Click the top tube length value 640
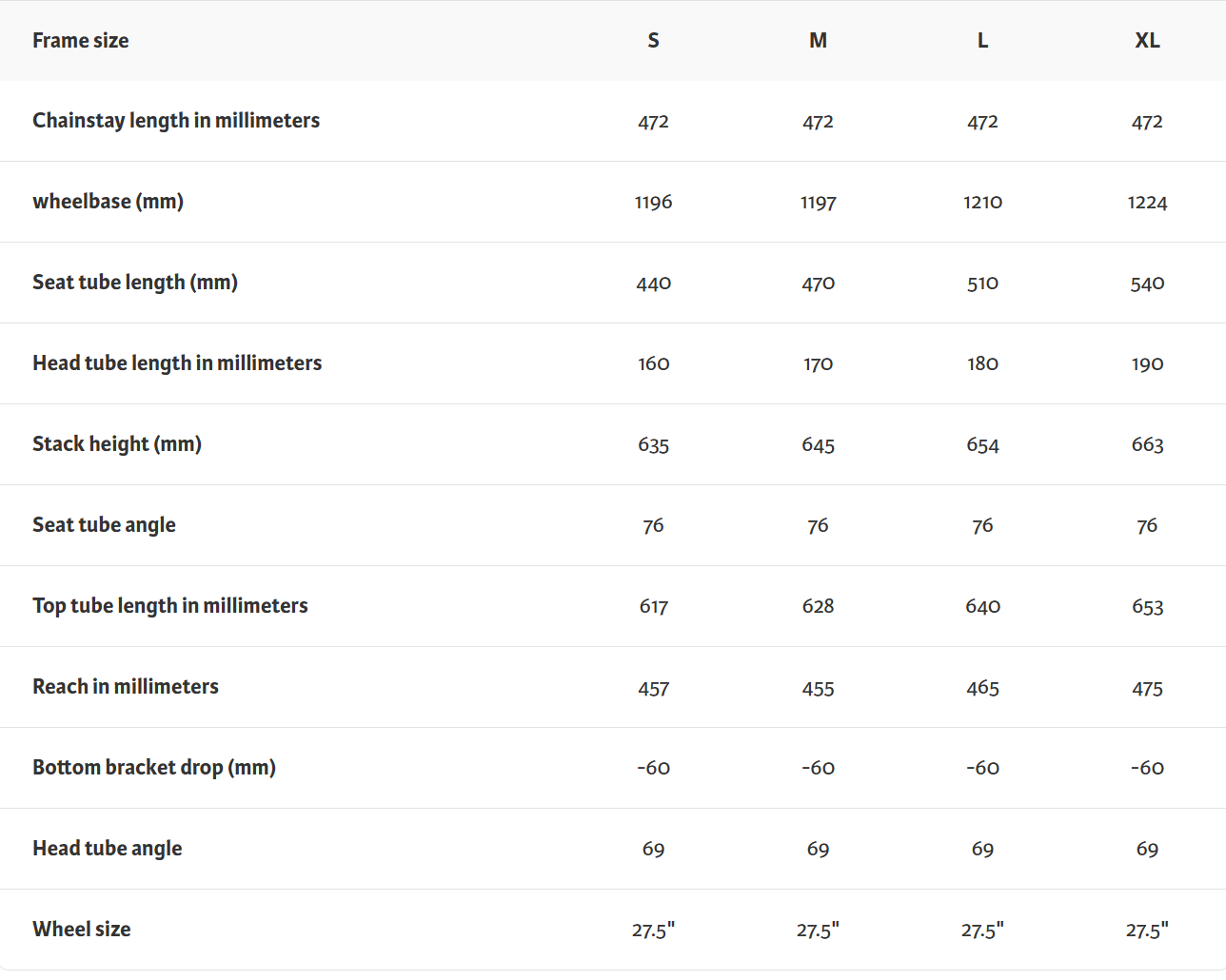Image resolution: width=1226 pixels, height=980 pixels. click(982, 607)
